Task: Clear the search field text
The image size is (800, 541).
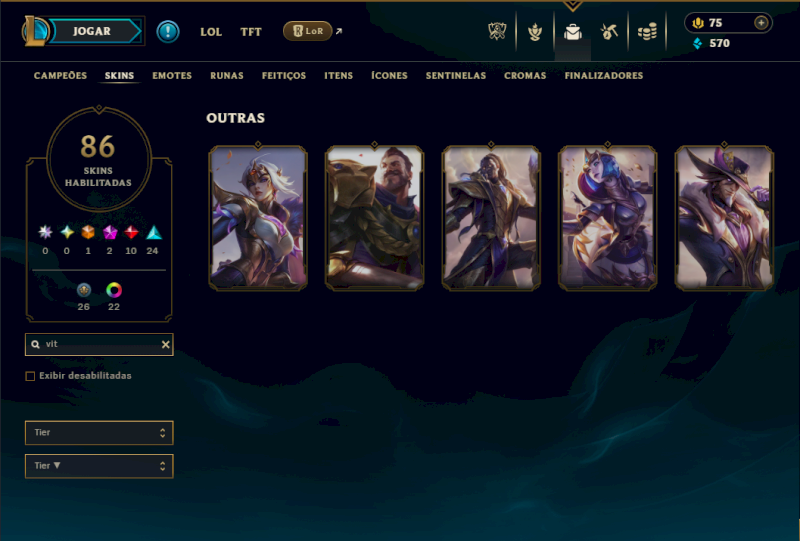Action: click(165, 345)
